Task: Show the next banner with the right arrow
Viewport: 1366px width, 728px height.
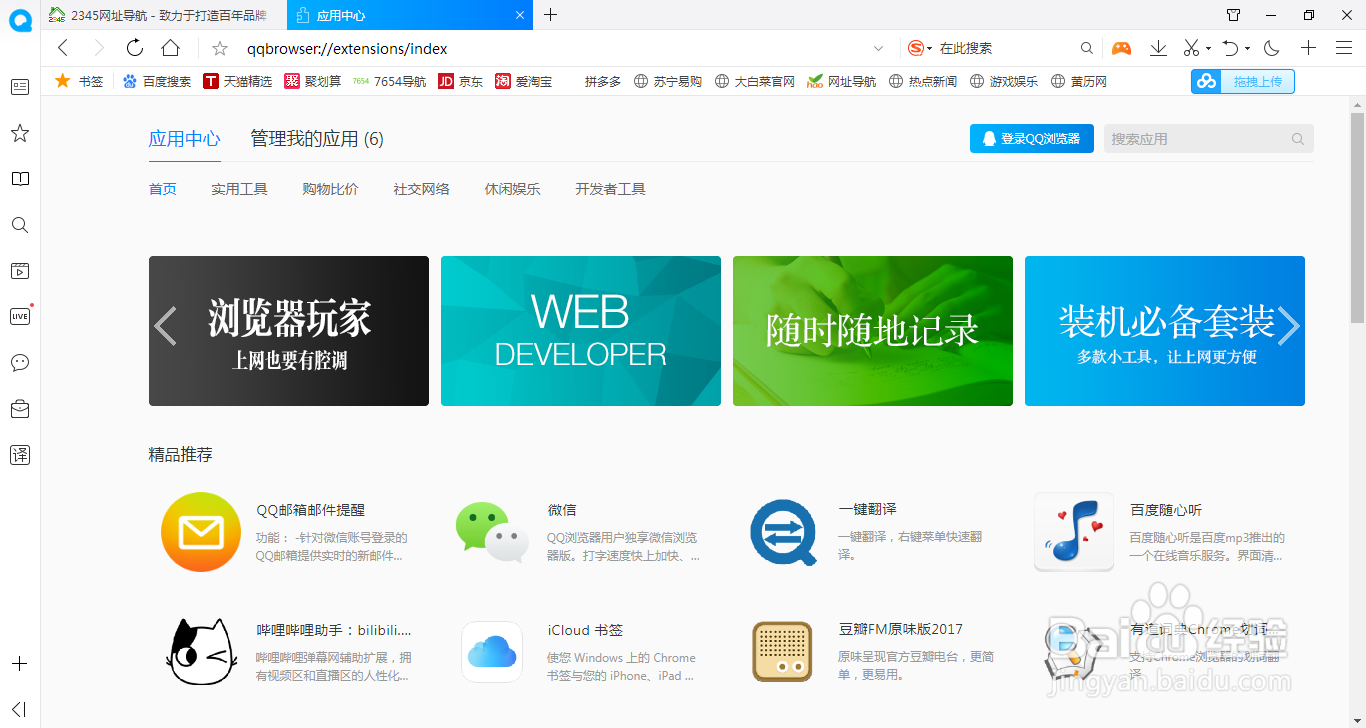Action: [x=1289, y=326]
